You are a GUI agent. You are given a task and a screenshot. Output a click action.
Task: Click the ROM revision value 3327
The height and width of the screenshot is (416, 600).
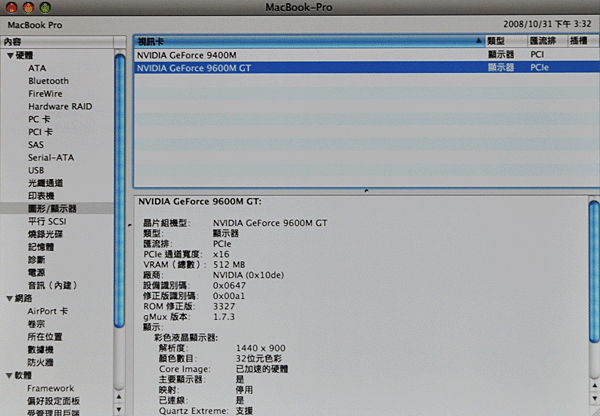click(224, 307)
